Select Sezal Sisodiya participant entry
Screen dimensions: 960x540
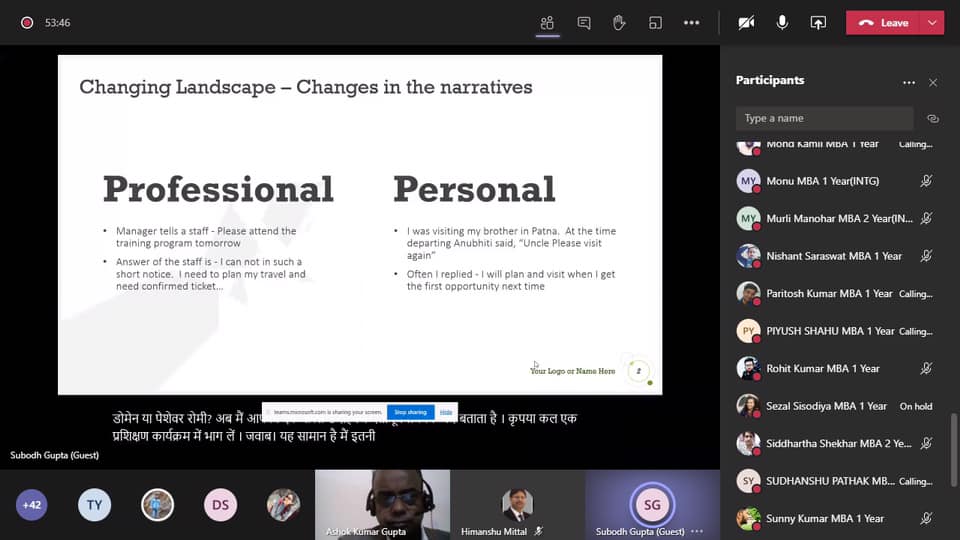point(826,406)
